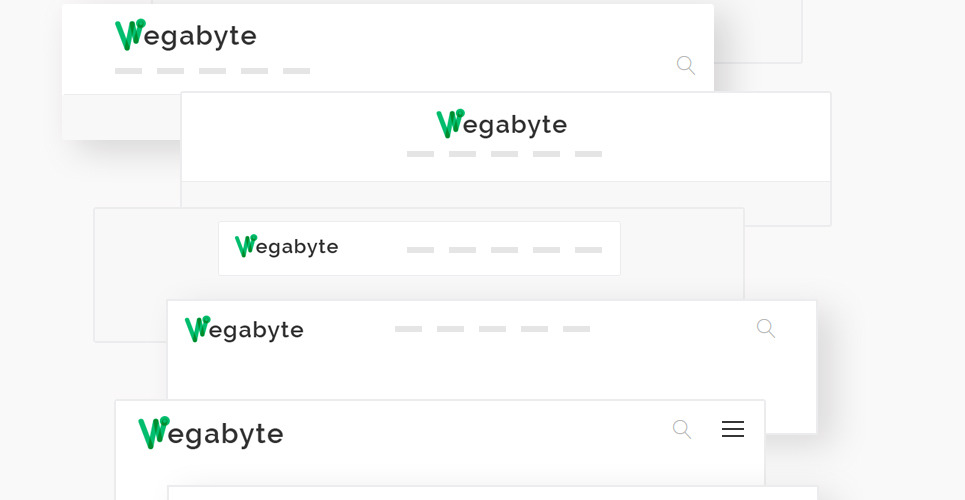Click the search icon in the topmost header
The image size is (965, 500).
coord(685,65)
